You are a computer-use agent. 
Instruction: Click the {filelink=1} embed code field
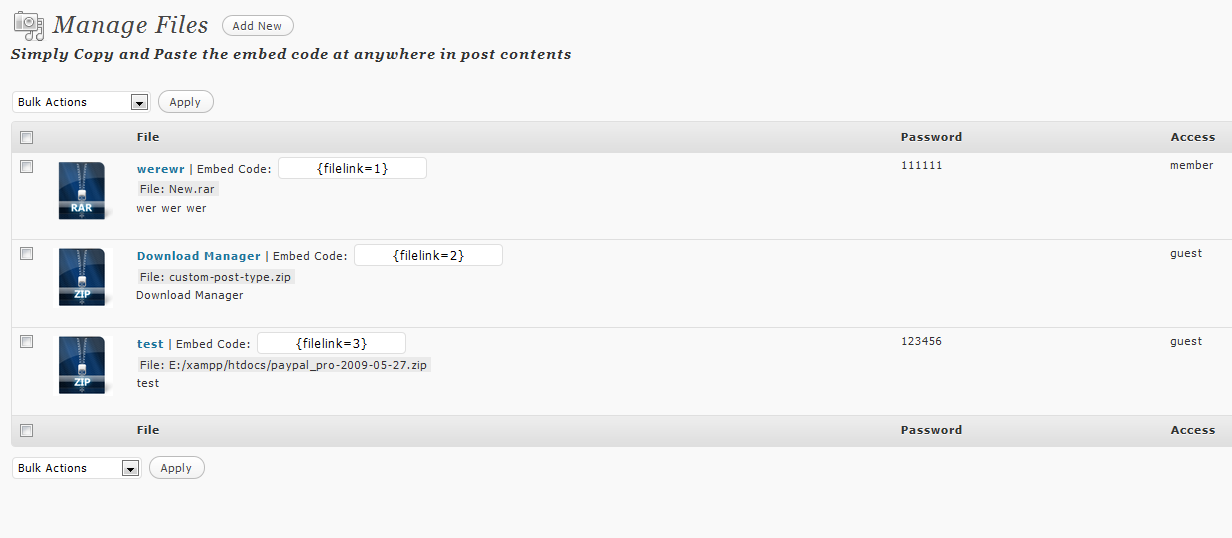(x=352, y=168)
